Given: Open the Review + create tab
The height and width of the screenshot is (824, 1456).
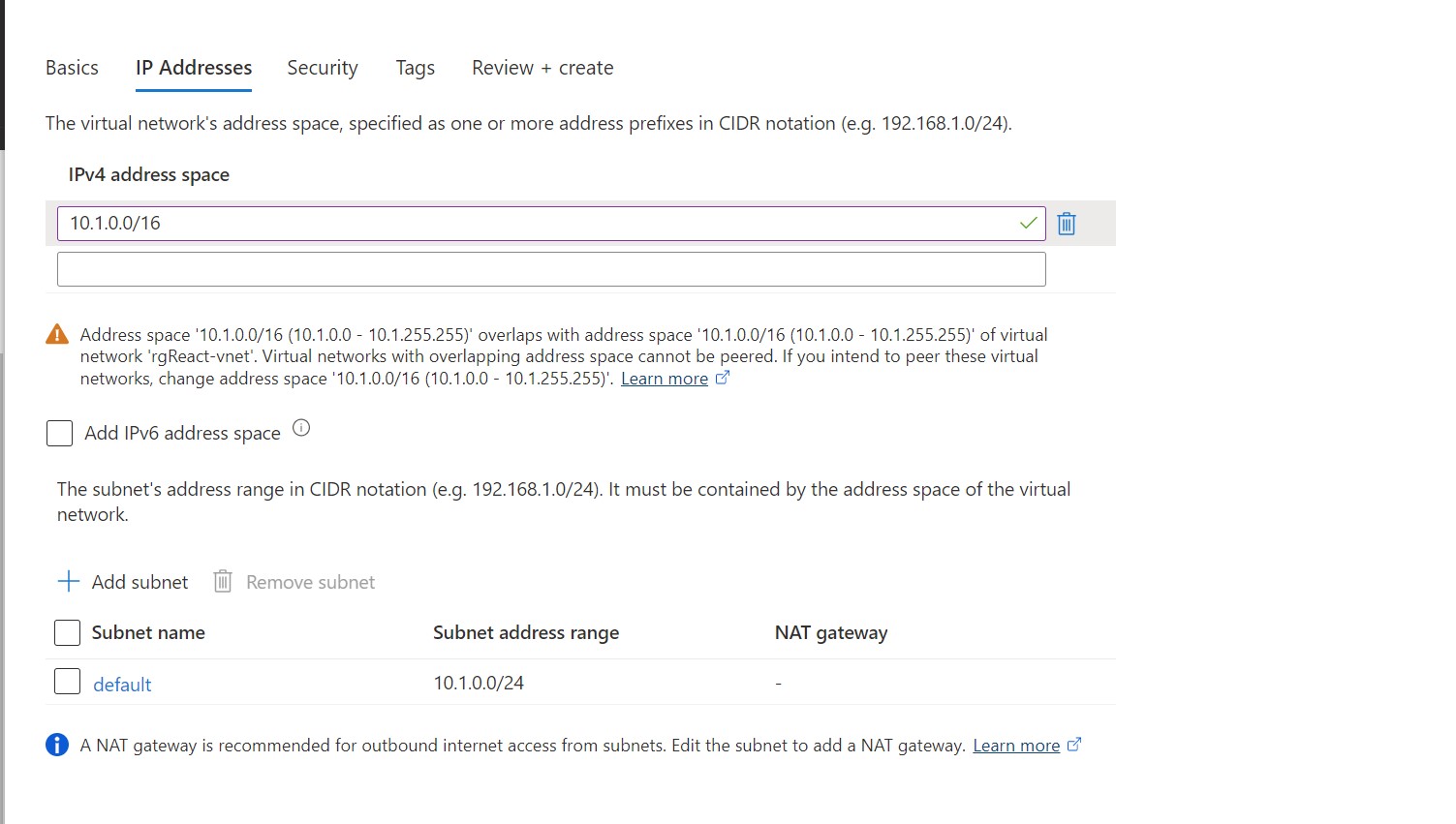Looking at the screenshot, I should [x=542, y=68].
